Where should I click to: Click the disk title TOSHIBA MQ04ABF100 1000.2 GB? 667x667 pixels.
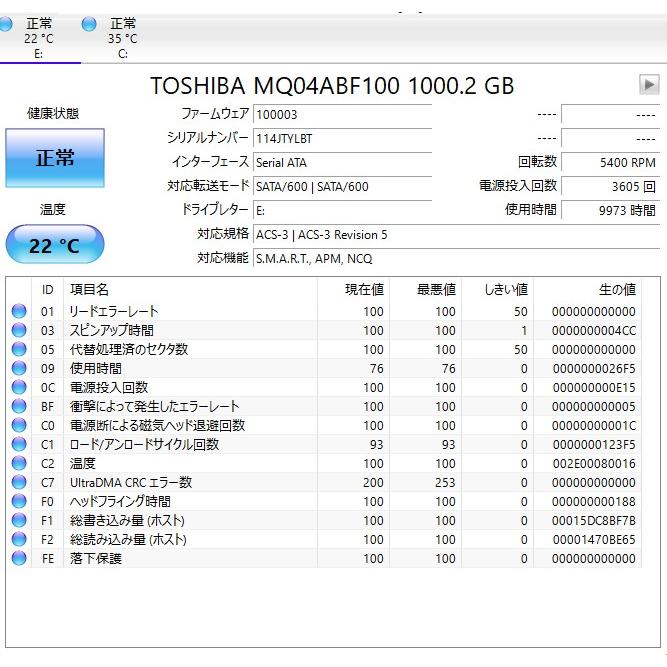pyautogui.click(x=332, y=86)
